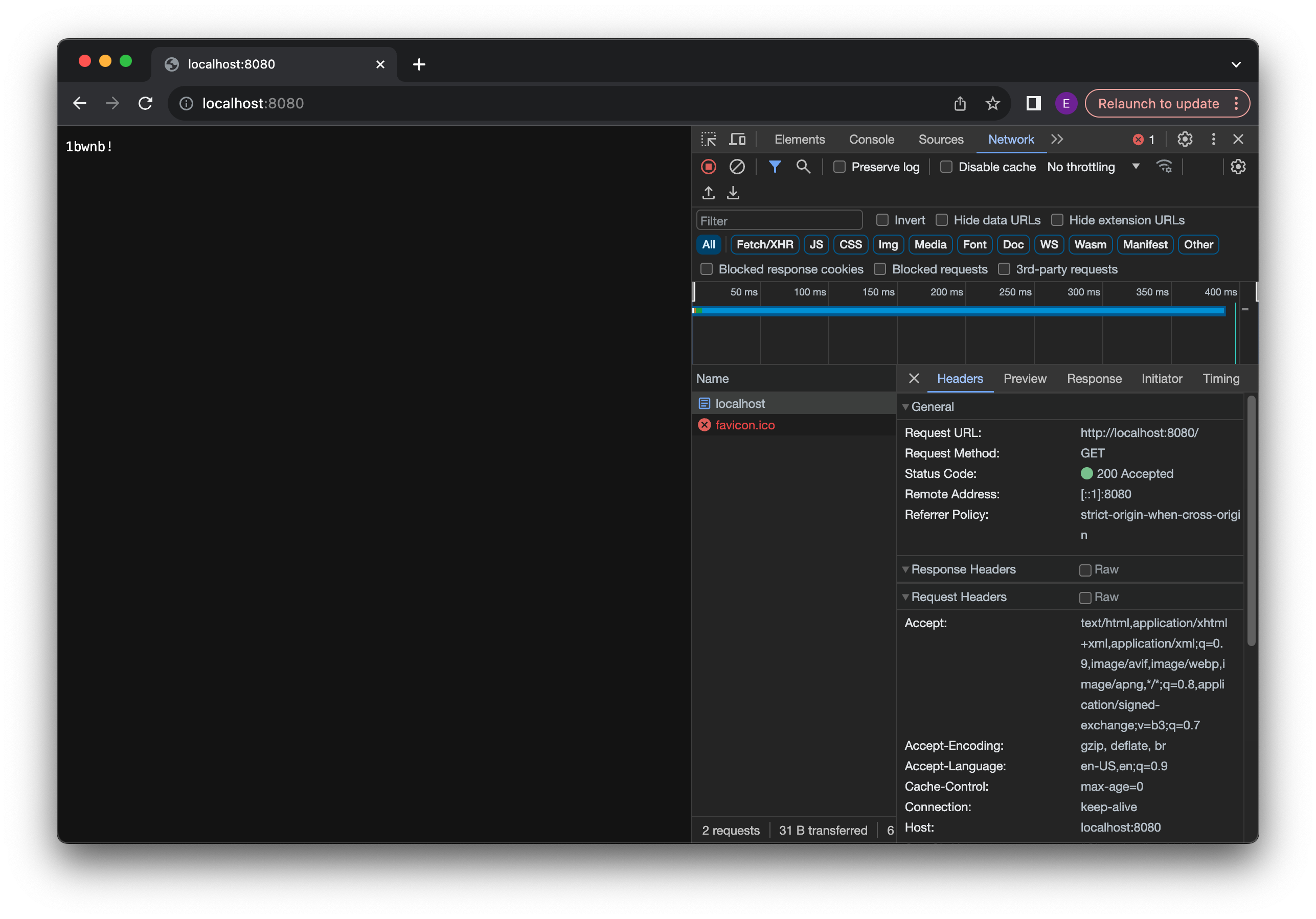Screen dimensions: 1316x919
Task: Collapse the General headers section
Action: point(905,407)
